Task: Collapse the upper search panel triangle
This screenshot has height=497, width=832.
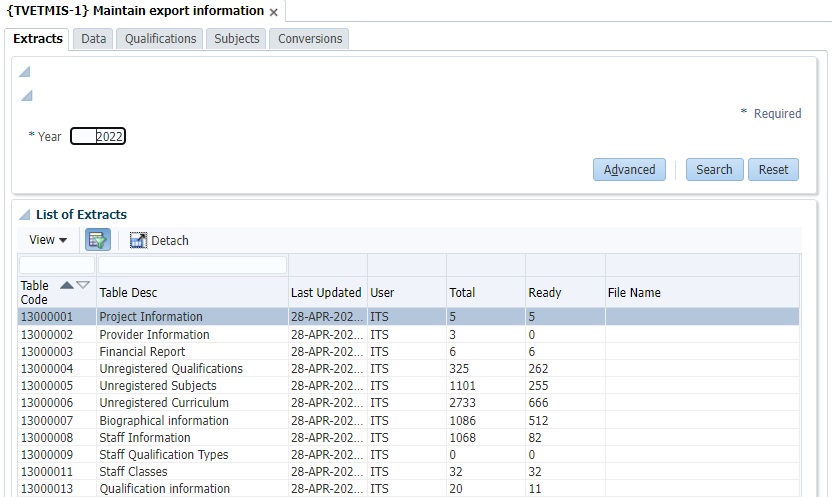Action: pyautogui.click(x=25, y=72)
